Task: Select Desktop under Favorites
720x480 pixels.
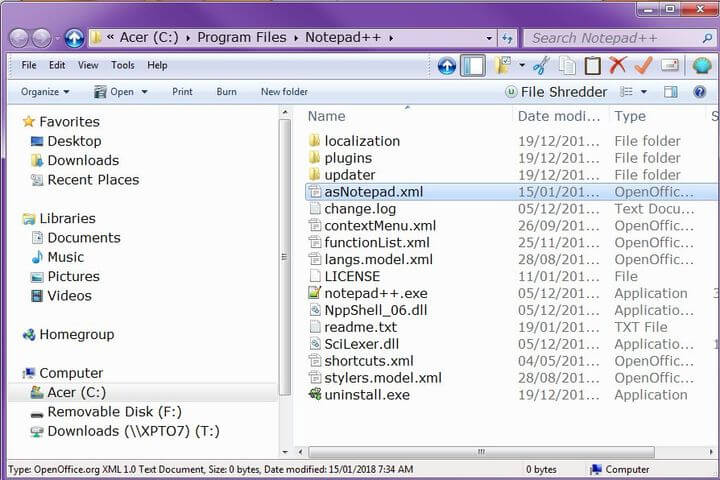Action: 74,141
